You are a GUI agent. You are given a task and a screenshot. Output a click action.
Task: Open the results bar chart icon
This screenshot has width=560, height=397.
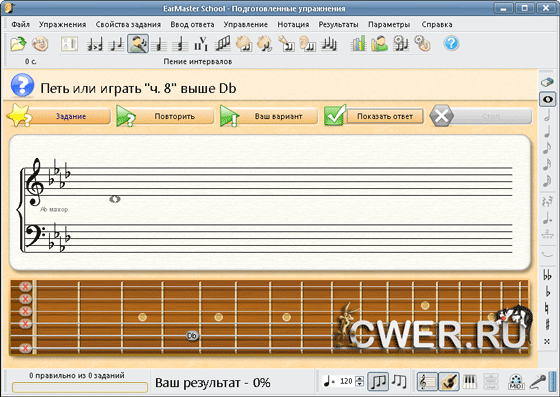358,44
